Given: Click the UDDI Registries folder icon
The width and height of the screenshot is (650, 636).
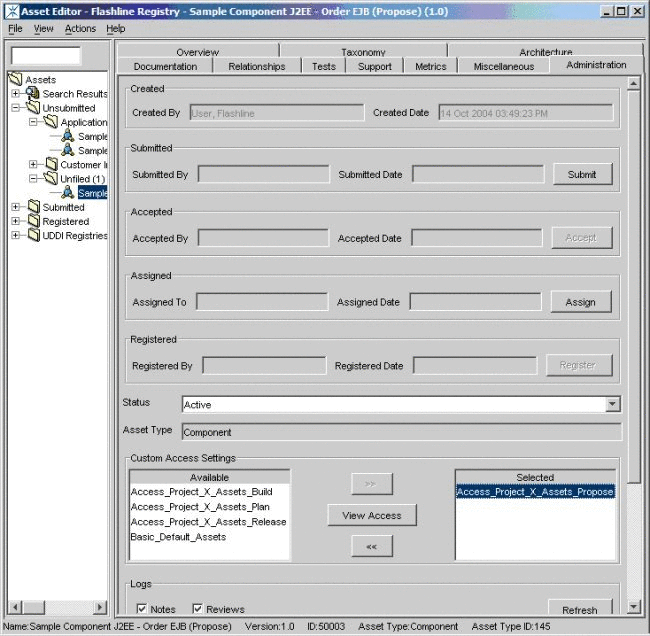Looking at the screenshot, I should click(33, 235).
